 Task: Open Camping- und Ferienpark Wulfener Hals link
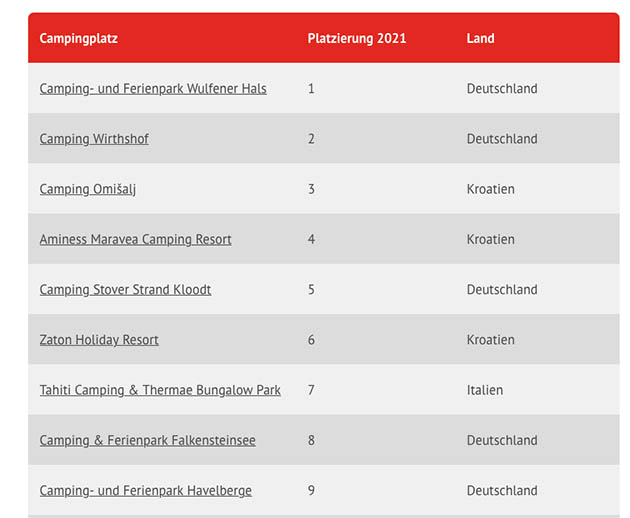pos(153,89)
